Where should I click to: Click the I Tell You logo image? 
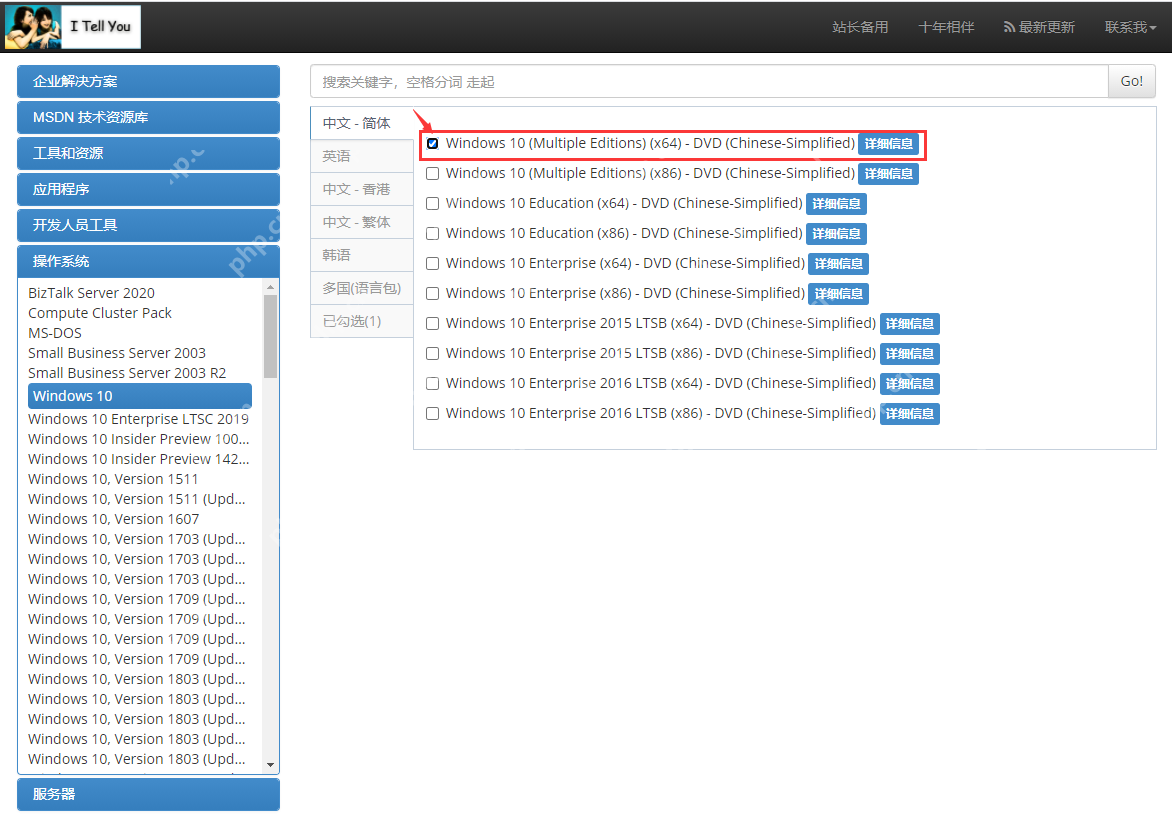tap(73, 27)
